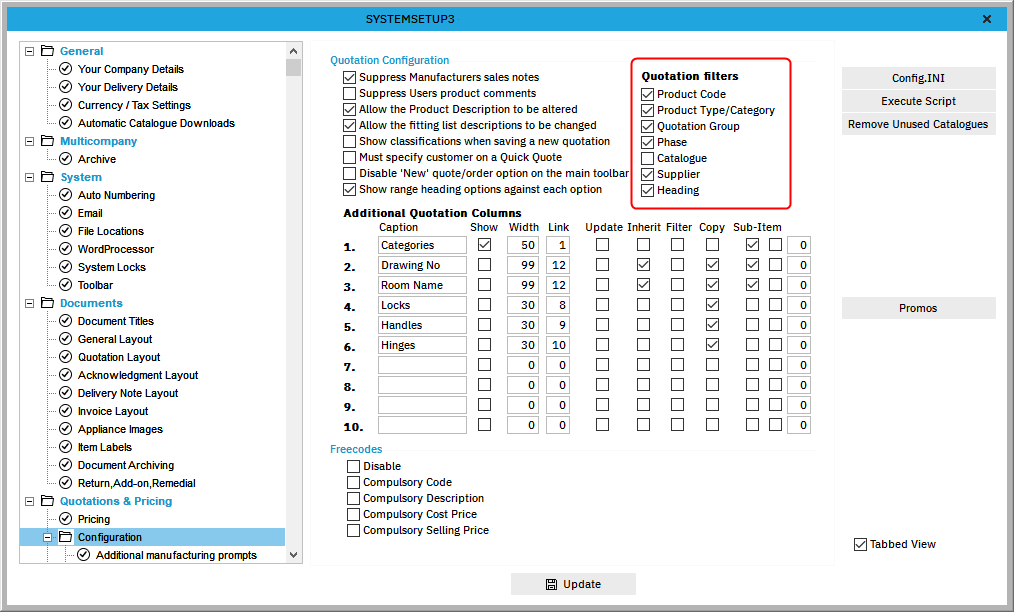Collapse the Multicompany tree section

pyautogui.click(x=29, y=141)
